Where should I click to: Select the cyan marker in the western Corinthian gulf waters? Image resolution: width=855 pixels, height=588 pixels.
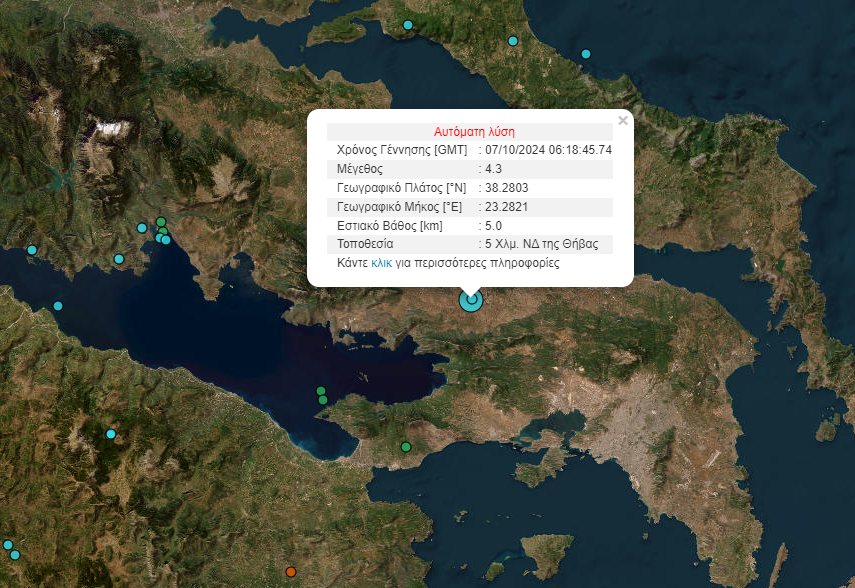(x=58, y=306)
